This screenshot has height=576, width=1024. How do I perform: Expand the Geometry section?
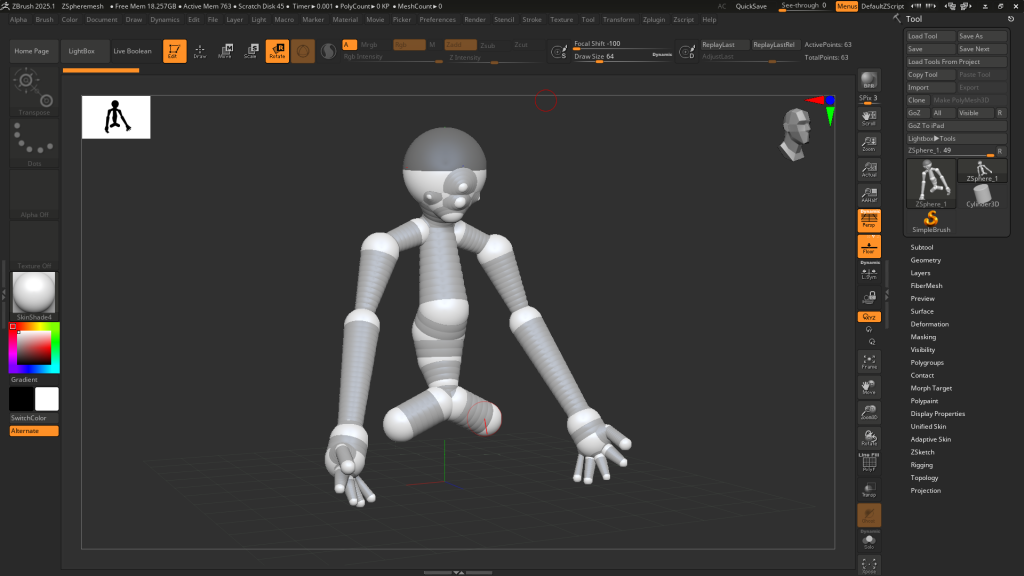click(x=925, y=260)
